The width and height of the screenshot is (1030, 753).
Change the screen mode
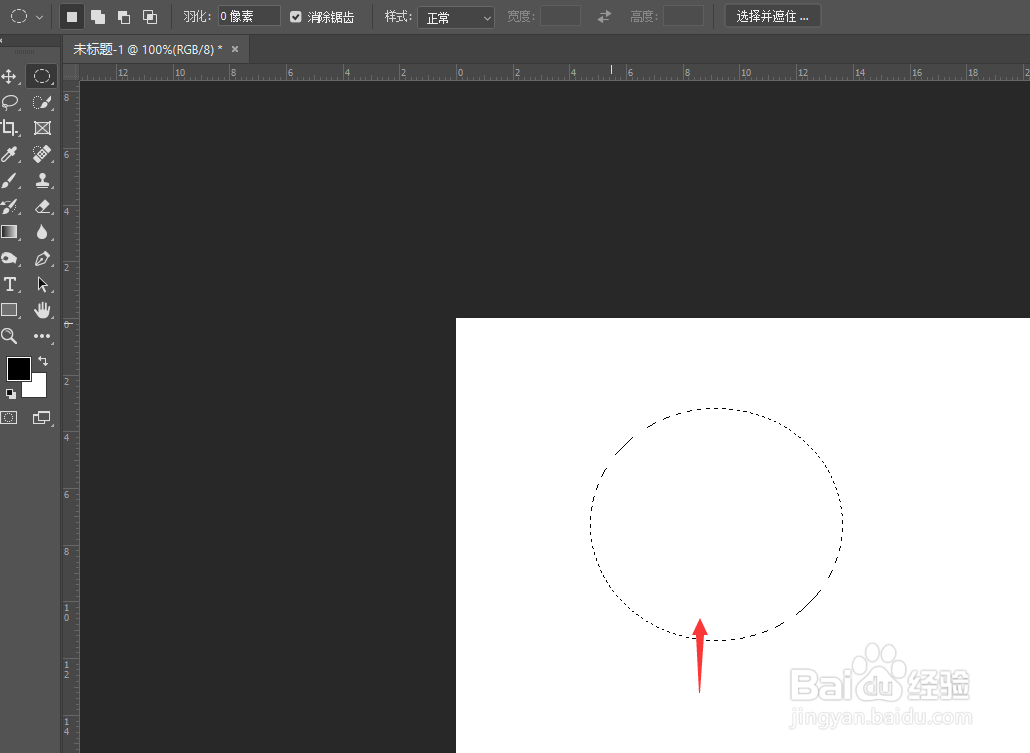41,418
